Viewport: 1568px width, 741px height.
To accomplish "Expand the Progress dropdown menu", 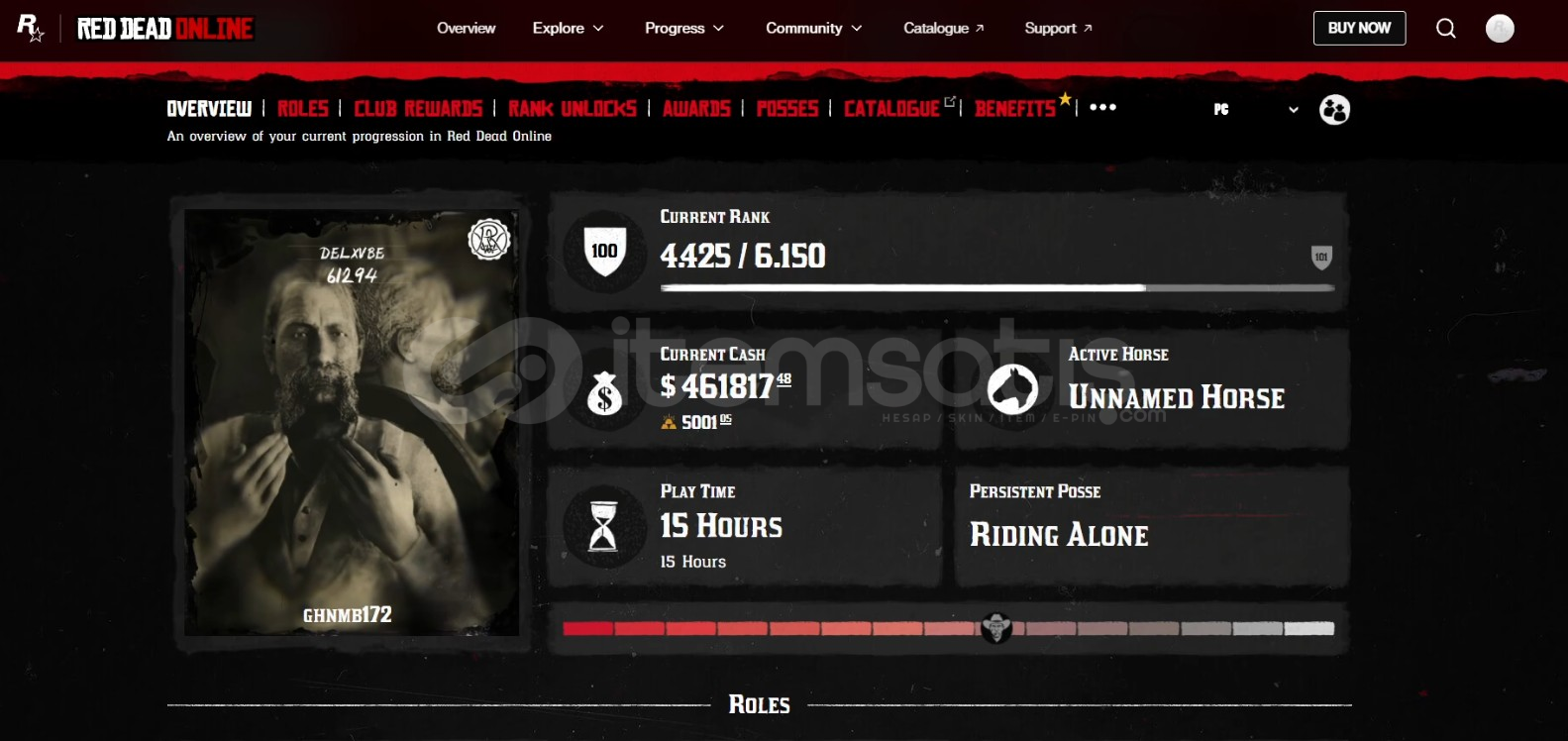I will [x=684, y=28].
